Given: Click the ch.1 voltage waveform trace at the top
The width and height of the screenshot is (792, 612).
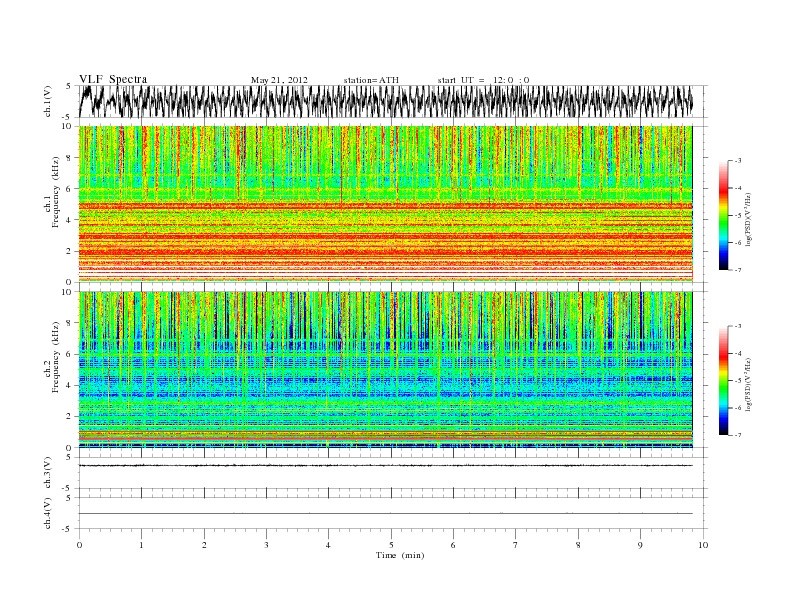Looking at the screenshot, I should point(385,101).
